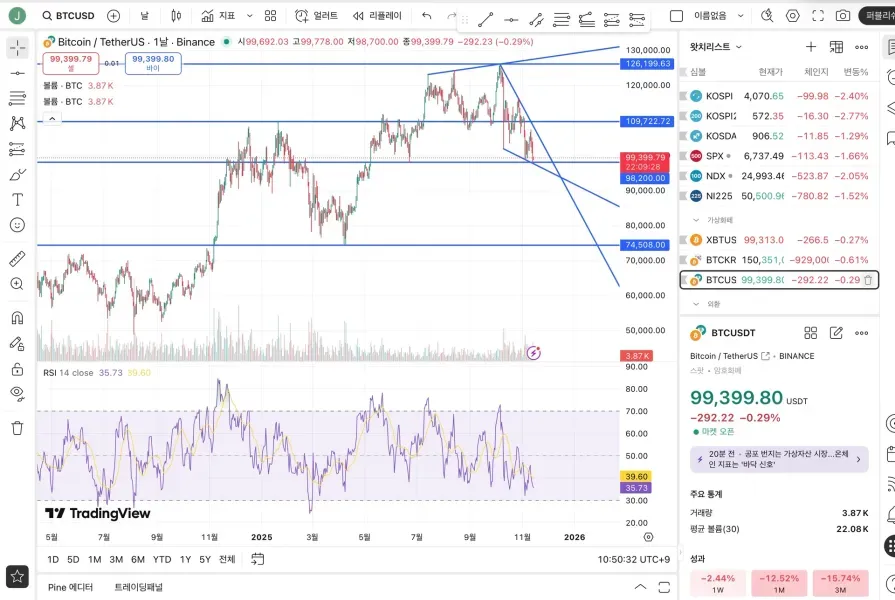Click the 126,199.63 price level label
895x600 pixels.
pos(647,63)
